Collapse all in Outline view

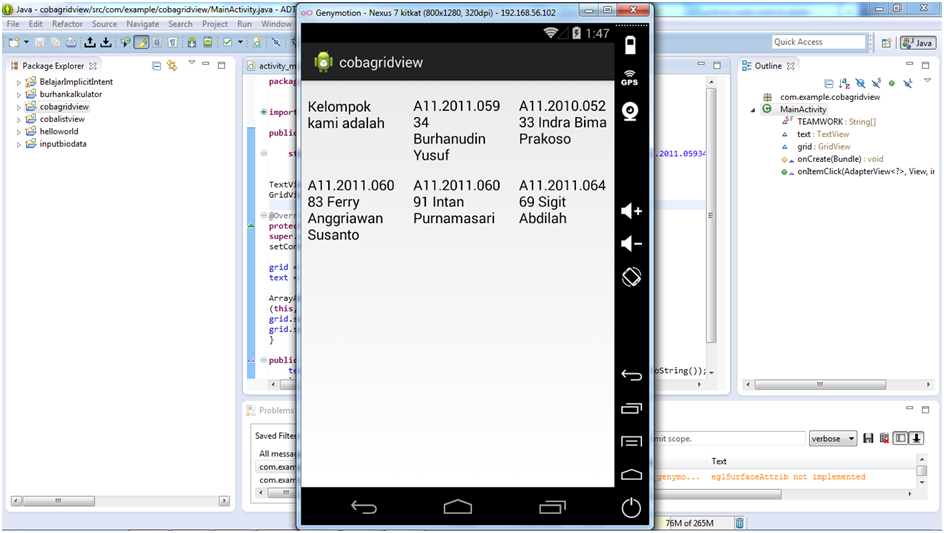point(829,84)
